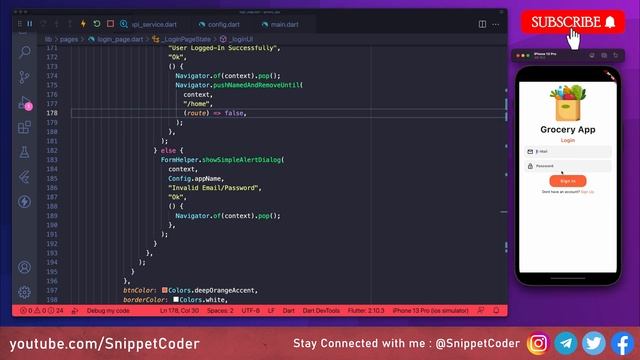Open feedback icon in status bar
The image size is (640, 360).
coord(481,311)
